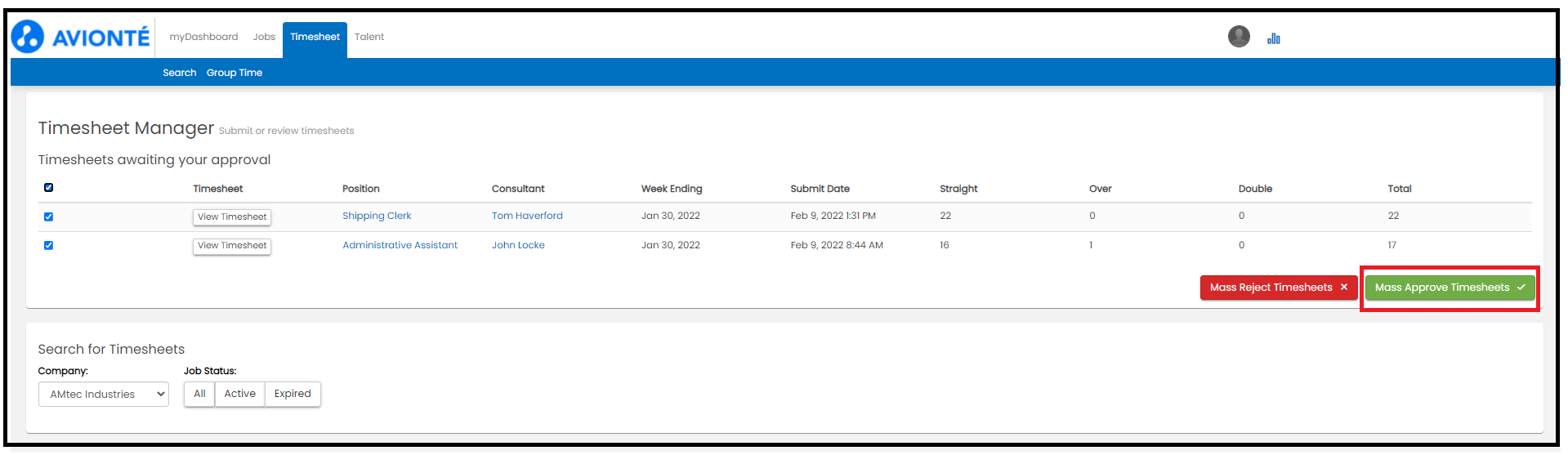Open the Company dropdown showing AMtec Industries
The image size is (1568, 455).
[104, 395]
